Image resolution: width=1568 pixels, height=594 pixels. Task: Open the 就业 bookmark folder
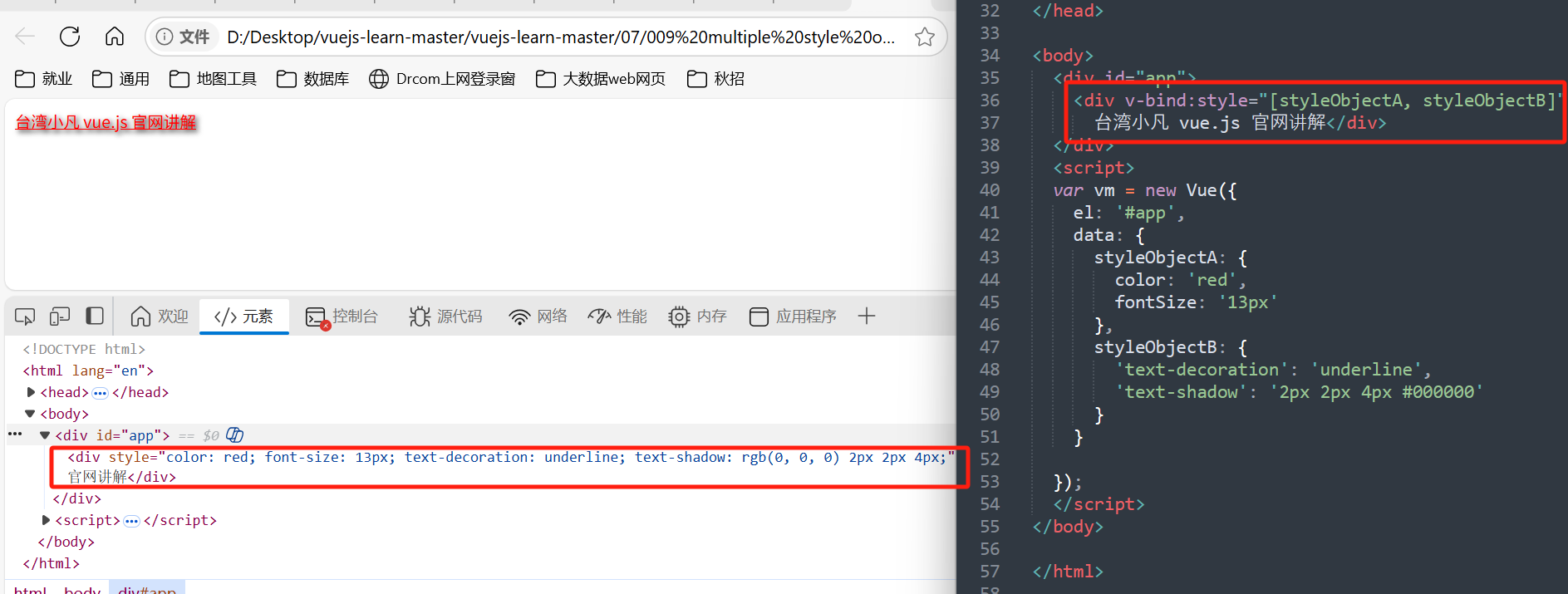pos(44,79)
